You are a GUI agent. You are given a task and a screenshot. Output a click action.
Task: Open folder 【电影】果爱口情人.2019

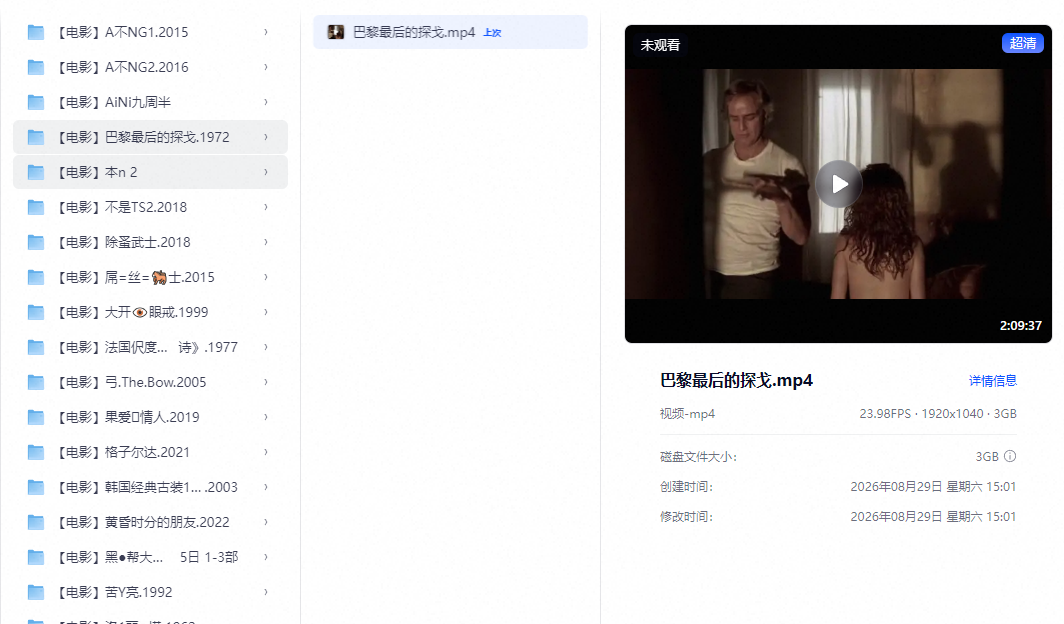(151, 417)
